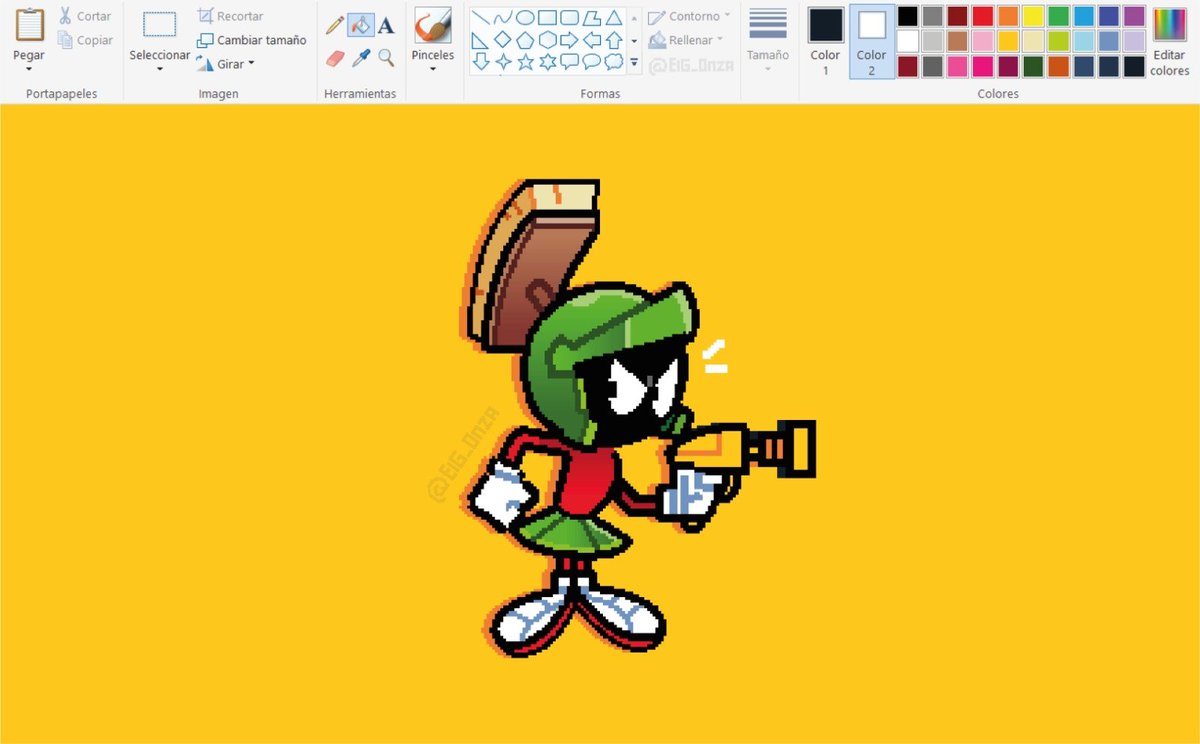The width and height of the screenshot is (1200, 744).
Task: Pick the white swatch in palette
Action: (x=908, y=41)
